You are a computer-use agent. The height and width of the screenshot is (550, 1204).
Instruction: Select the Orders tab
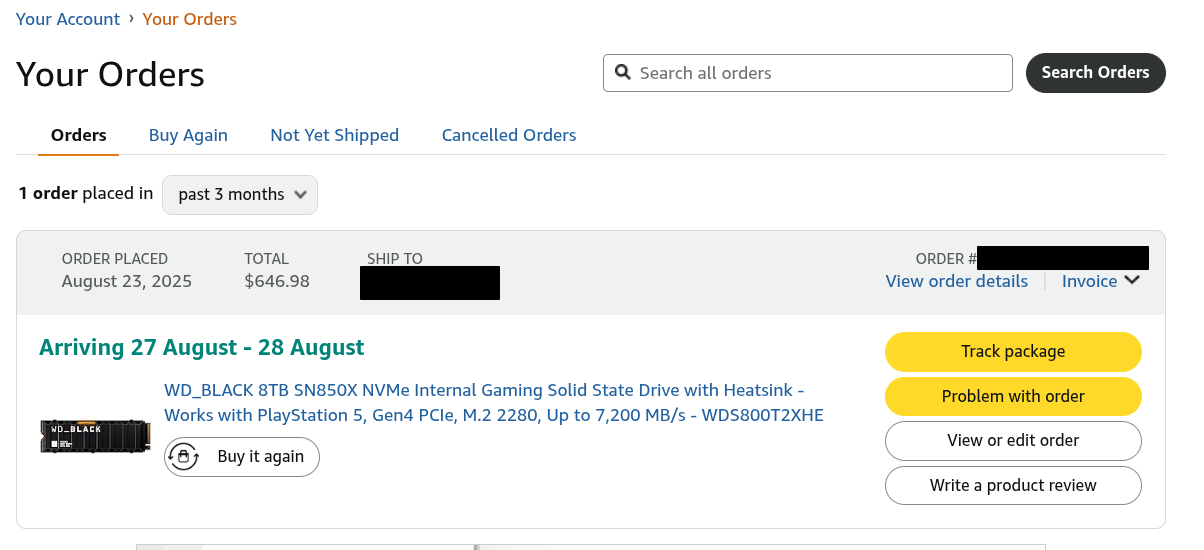[x=79, y=135]
